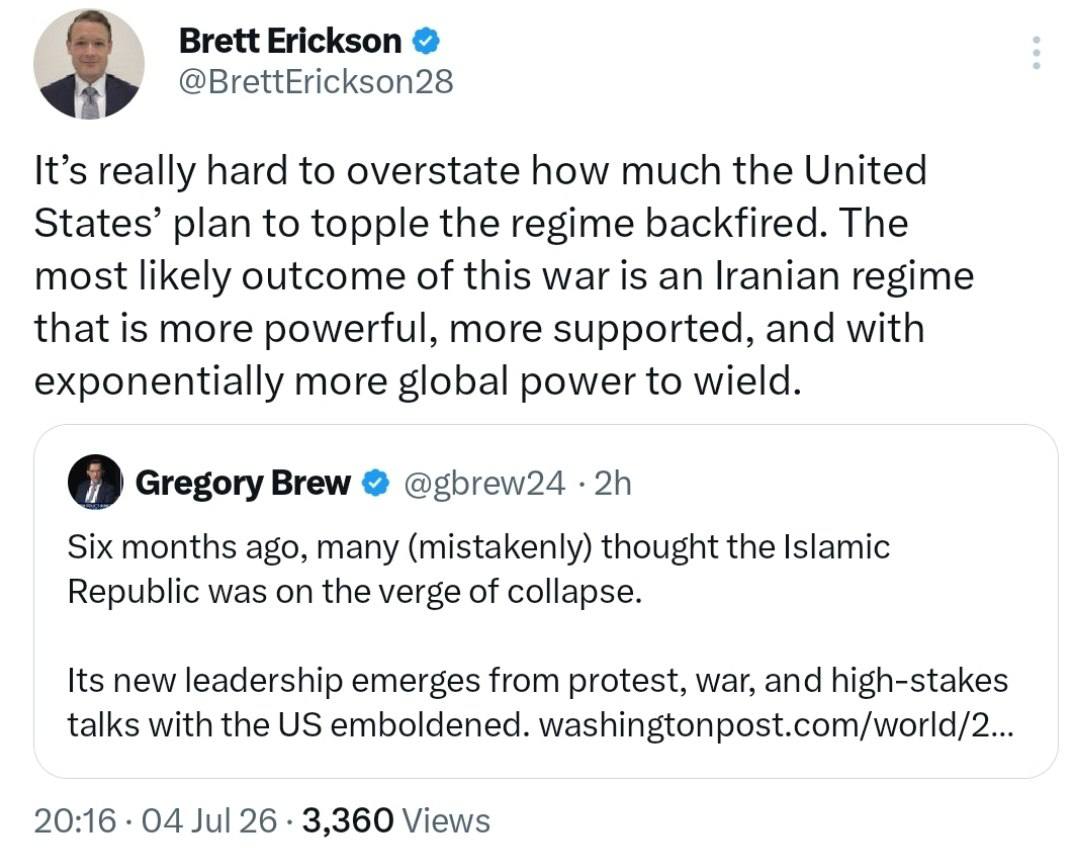Open the three-dot more options menu

tap(1036, 52)
